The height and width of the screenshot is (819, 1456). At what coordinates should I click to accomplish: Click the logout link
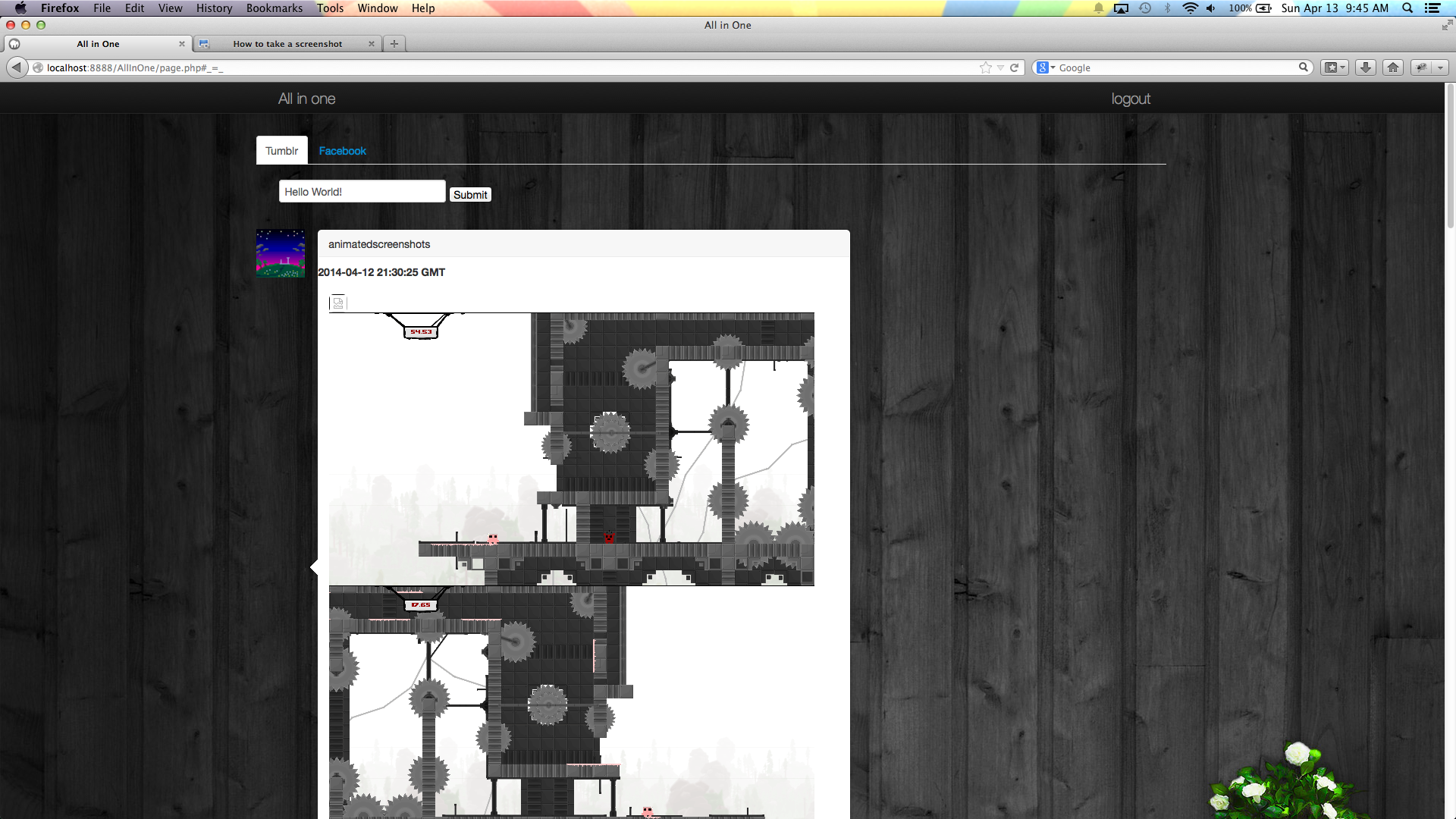point(1131,99)
